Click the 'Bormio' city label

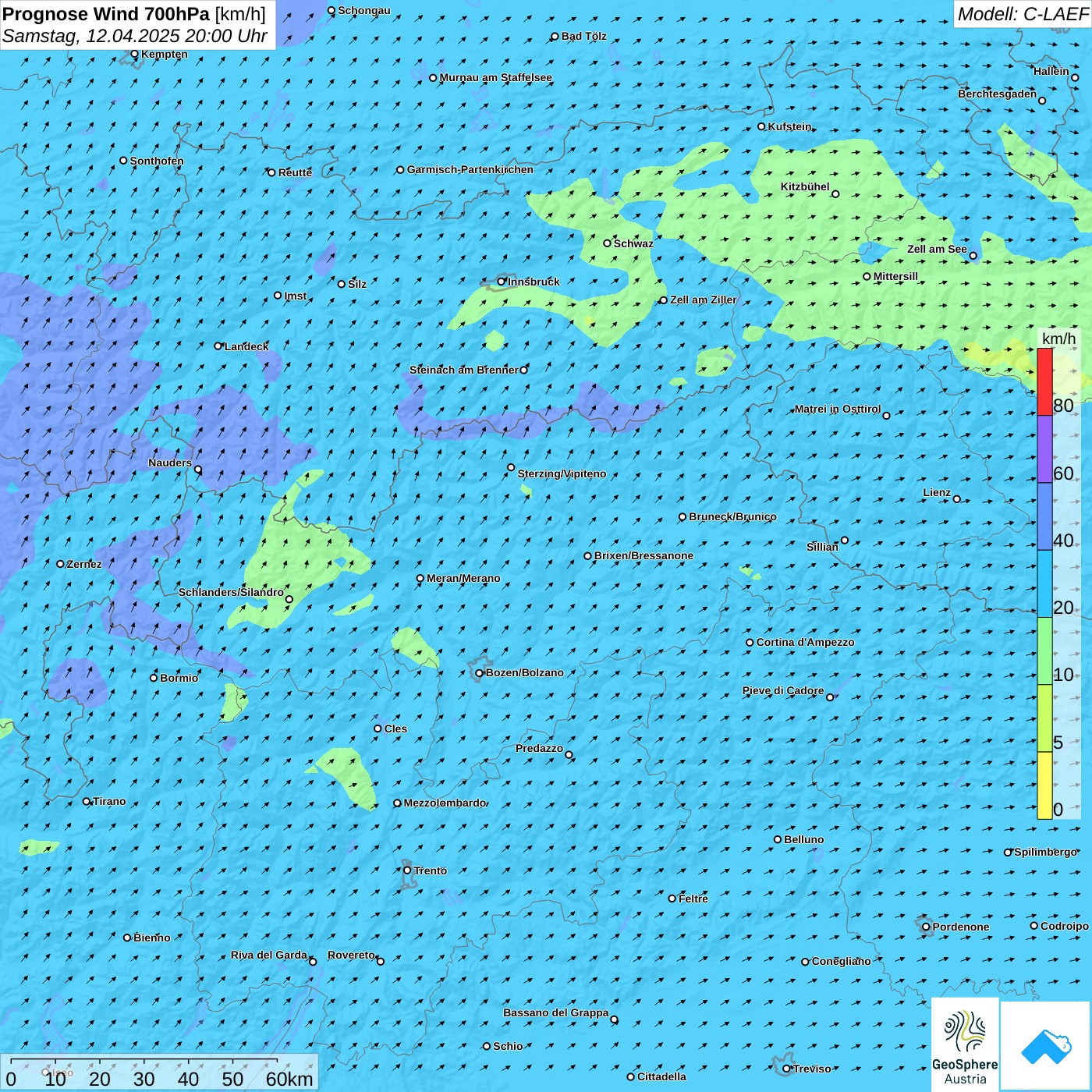coord(179,678)
